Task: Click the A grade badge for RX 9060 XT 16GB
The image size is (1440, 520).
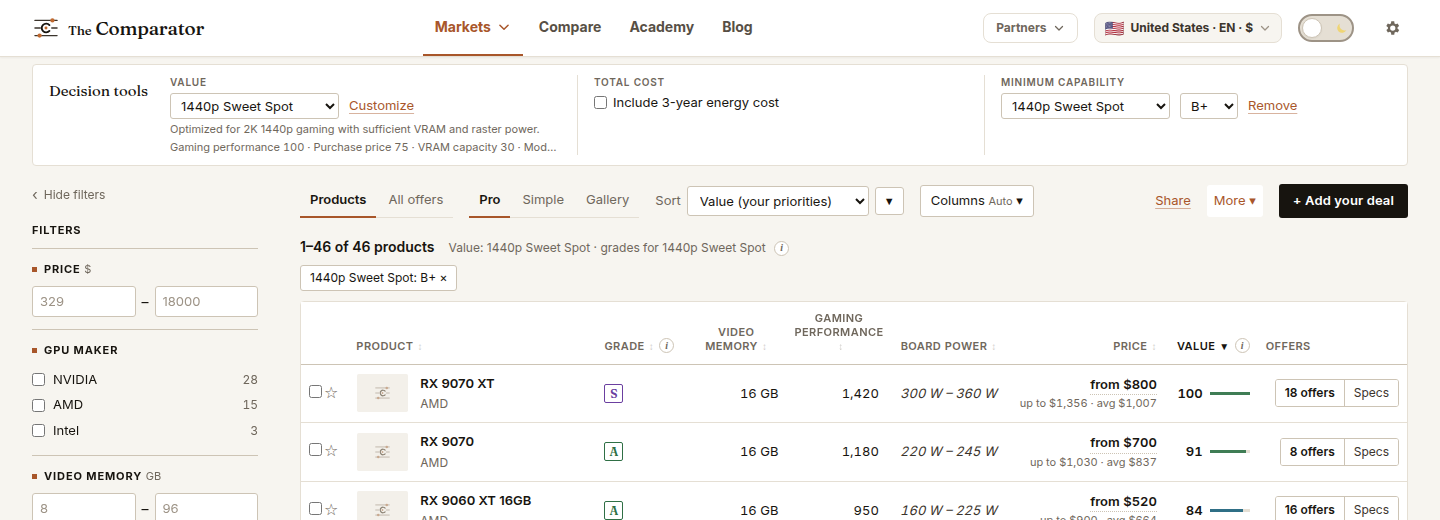Action: point(614,510)
